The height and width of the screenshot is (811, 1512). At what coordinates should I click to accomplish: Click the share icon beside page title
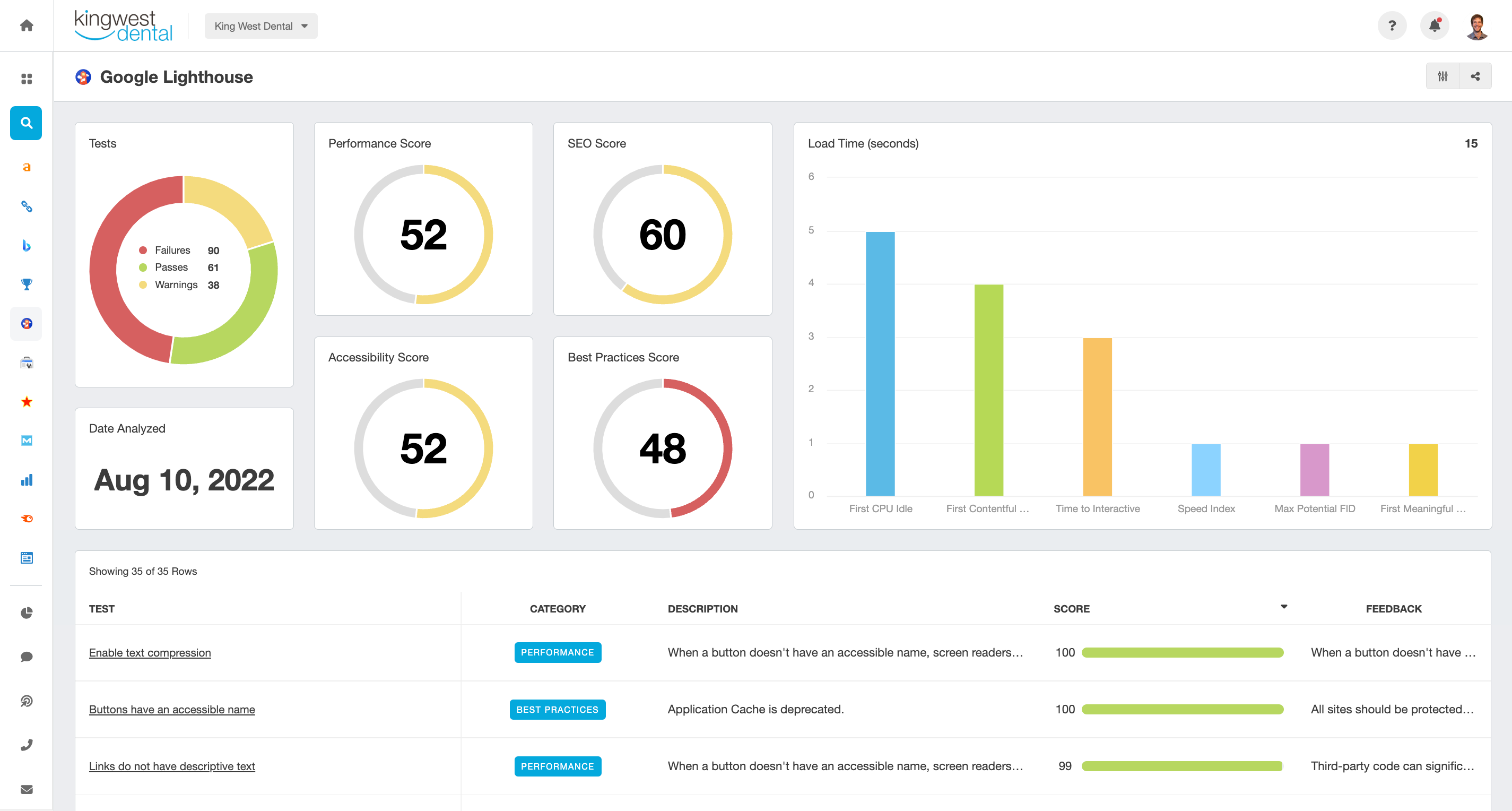click(x=1475, y=76)
